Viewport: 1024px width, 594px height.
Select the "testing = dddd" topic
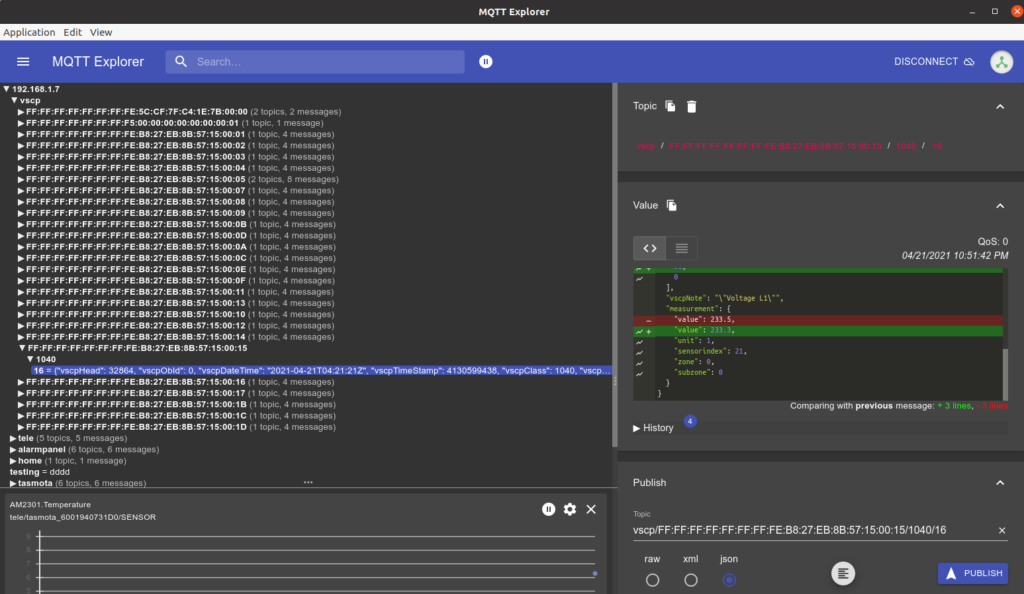(39, 472)
